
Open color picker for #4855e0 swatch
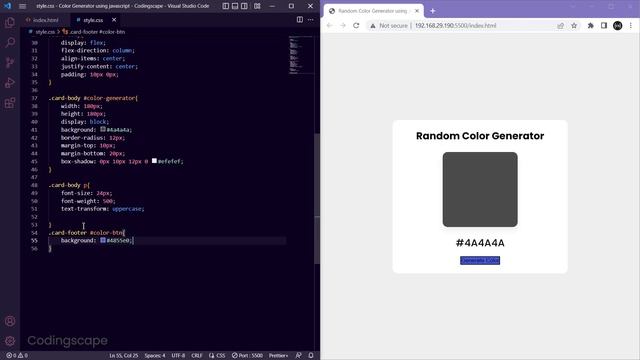pos(103,240)
